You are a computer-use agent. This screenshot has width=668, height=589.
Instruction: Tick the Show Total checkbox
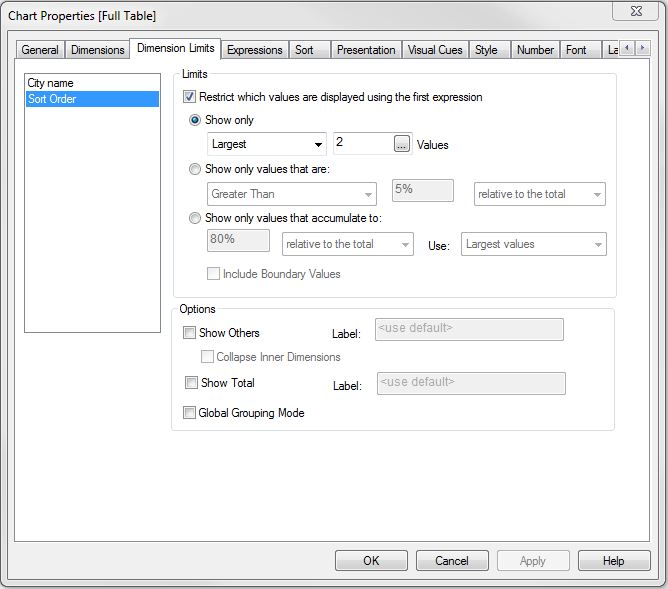click(191, 383)
